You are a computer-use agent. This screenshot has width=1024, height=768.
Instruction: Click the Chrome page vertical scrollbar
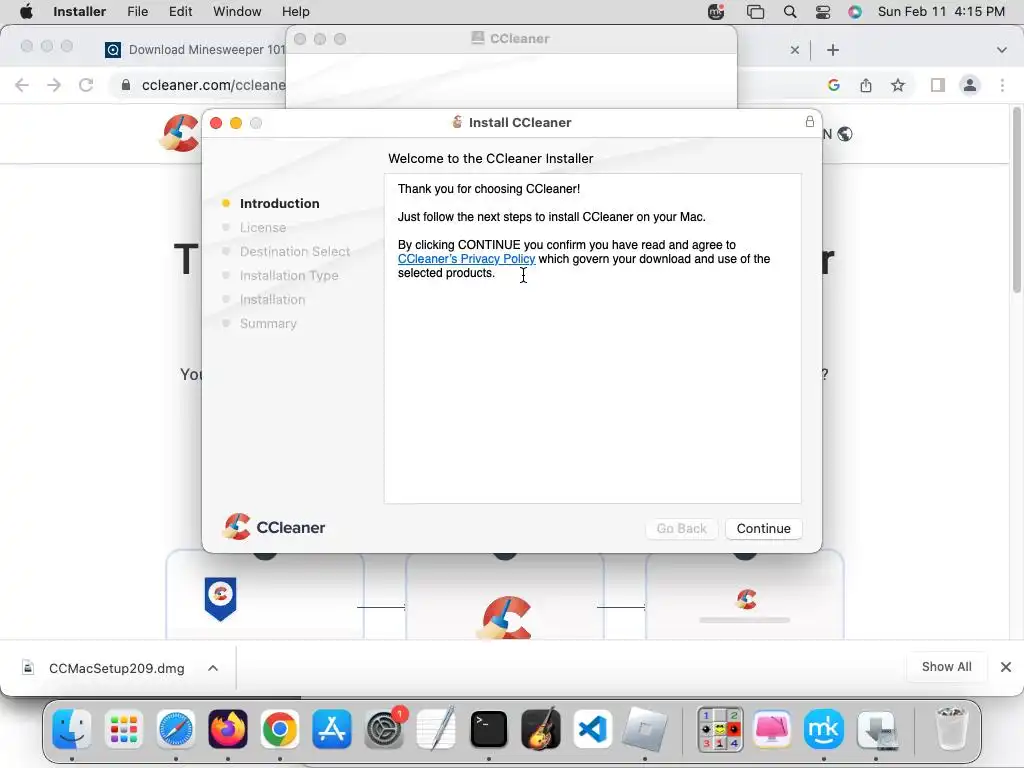1016,200
